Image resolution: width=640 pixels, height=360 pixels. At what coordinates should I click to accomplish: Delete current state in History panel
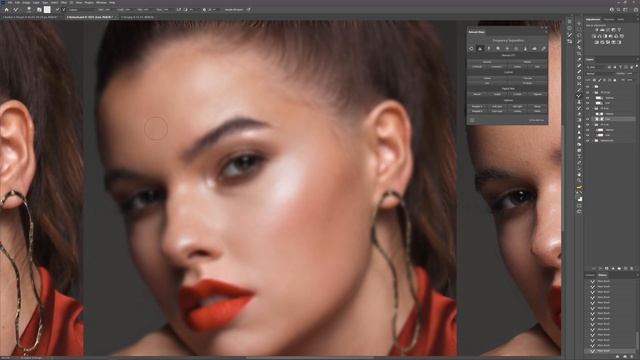[x=632, y=356]
